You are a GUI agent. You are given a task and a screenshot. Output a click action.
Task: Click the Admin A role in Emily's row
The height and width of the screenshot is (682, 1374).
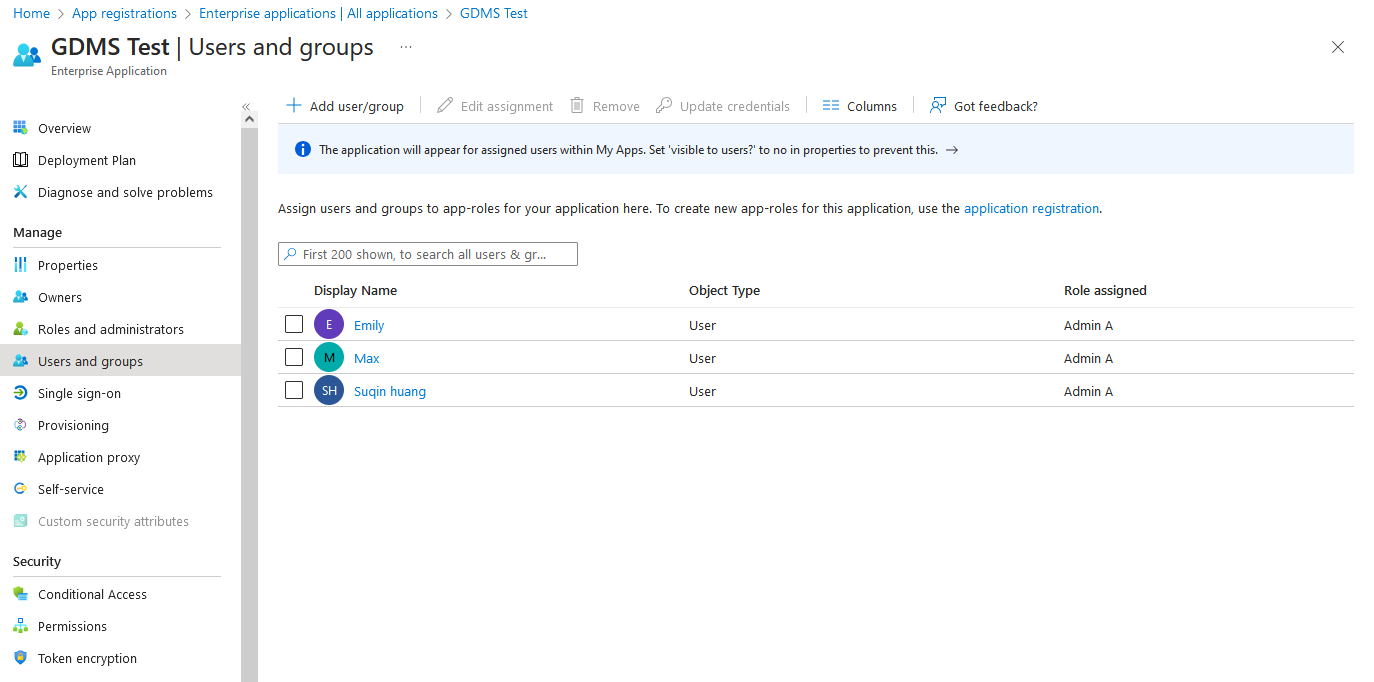click(1088, 325)
